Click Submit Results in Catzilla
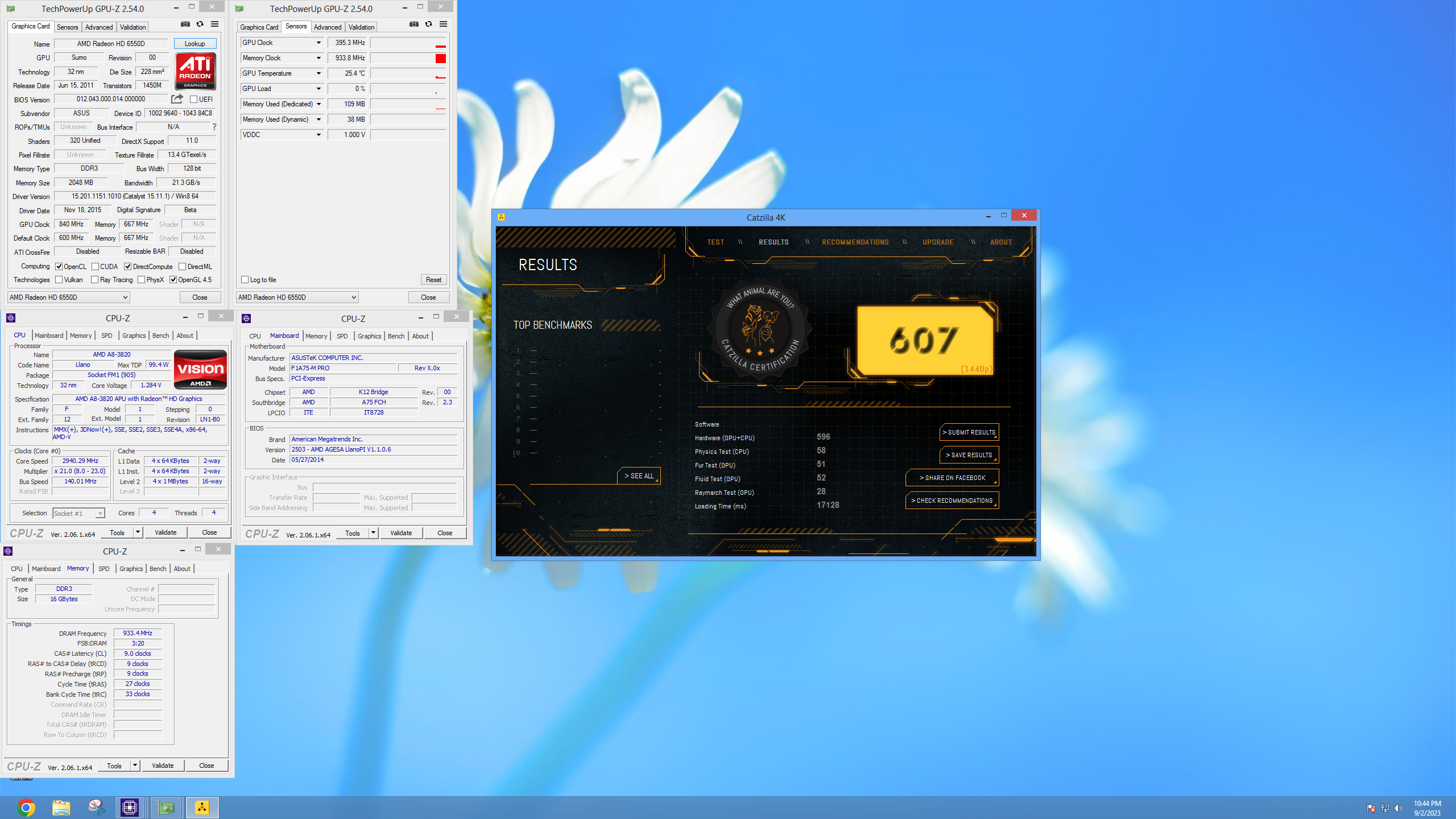The width and height of the screenshot is (1456, 819). (x=969, y=432)
